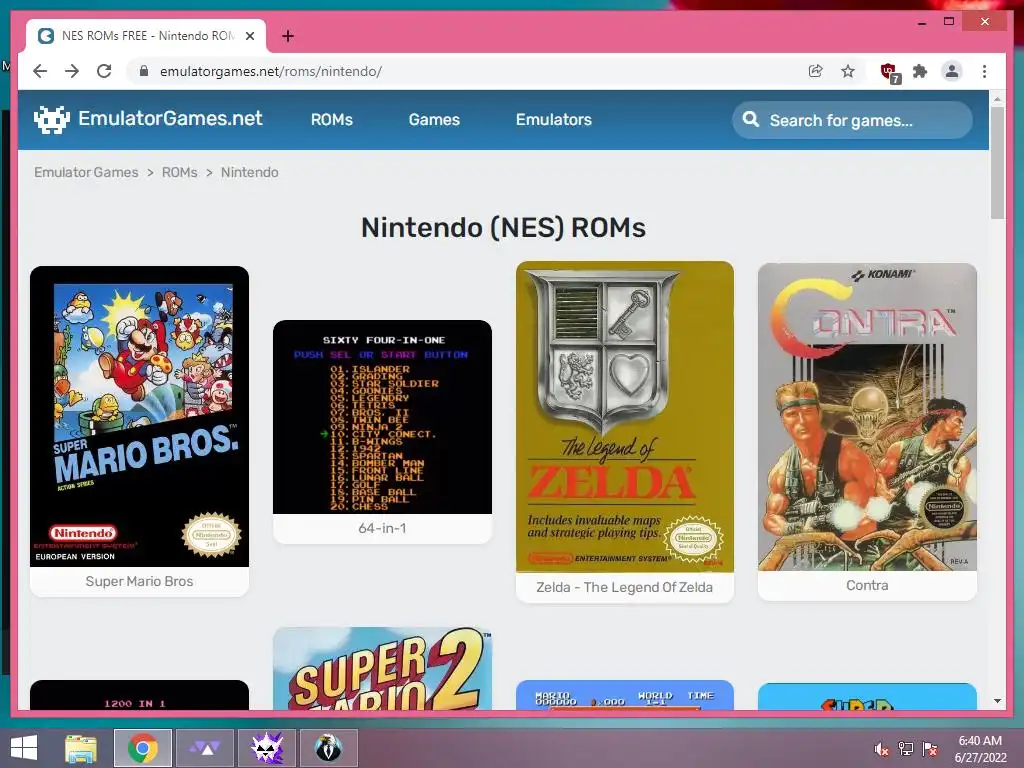Open the penguin icon taskbar app

[328, 748]
